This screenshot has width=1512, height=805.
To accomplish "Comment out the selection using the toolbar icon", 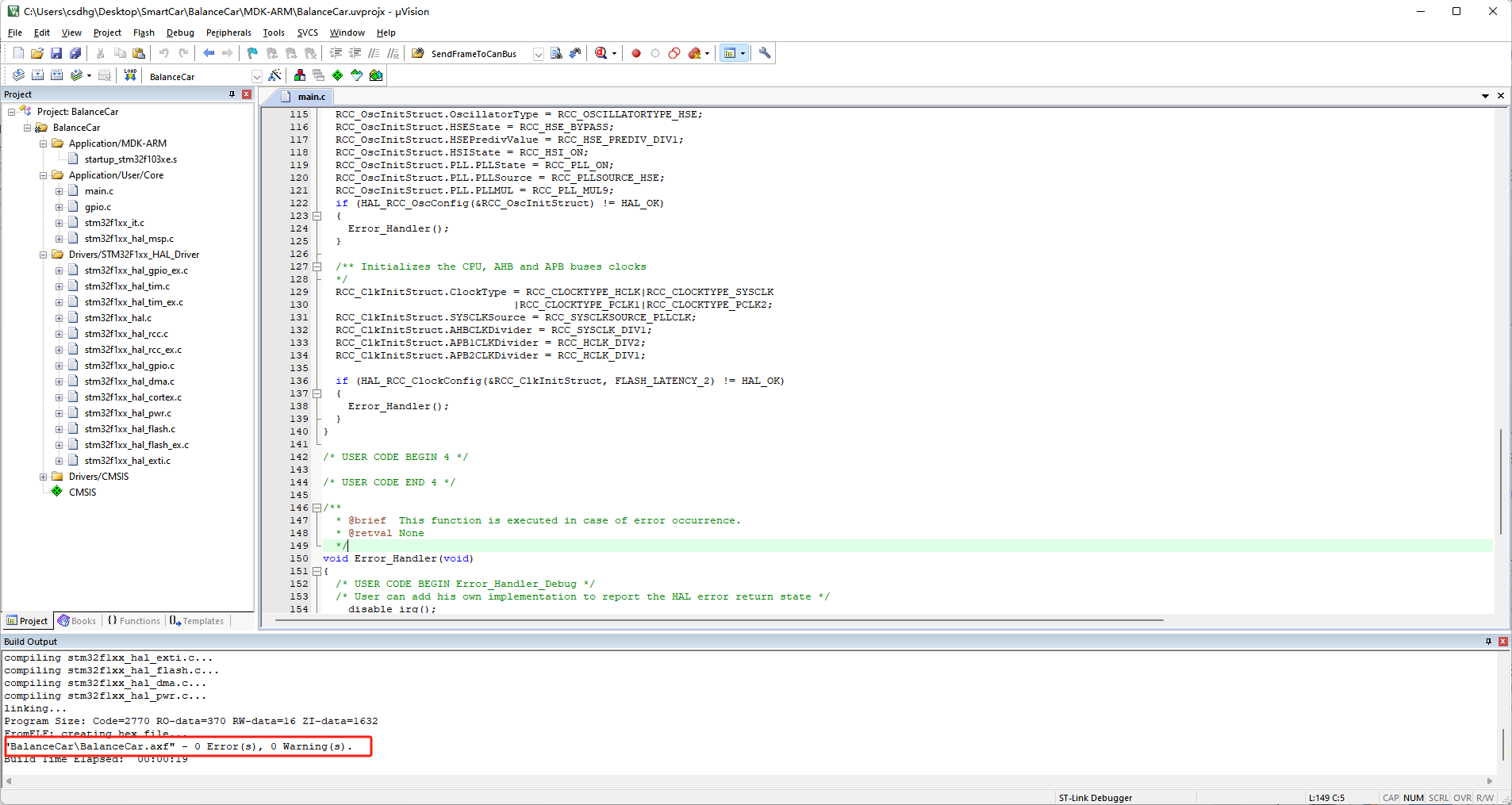I will [x=374, y=53].
